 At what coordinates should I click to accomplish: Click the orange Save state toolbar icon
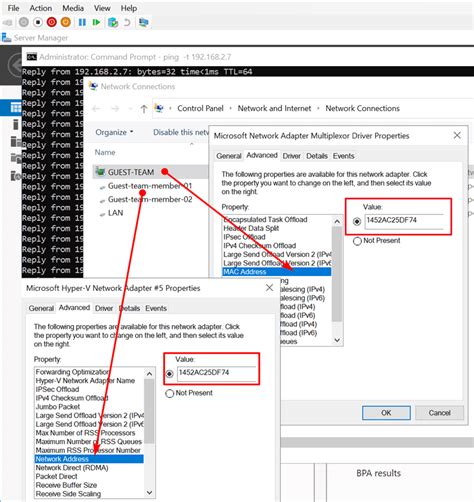tap(66, 22)
